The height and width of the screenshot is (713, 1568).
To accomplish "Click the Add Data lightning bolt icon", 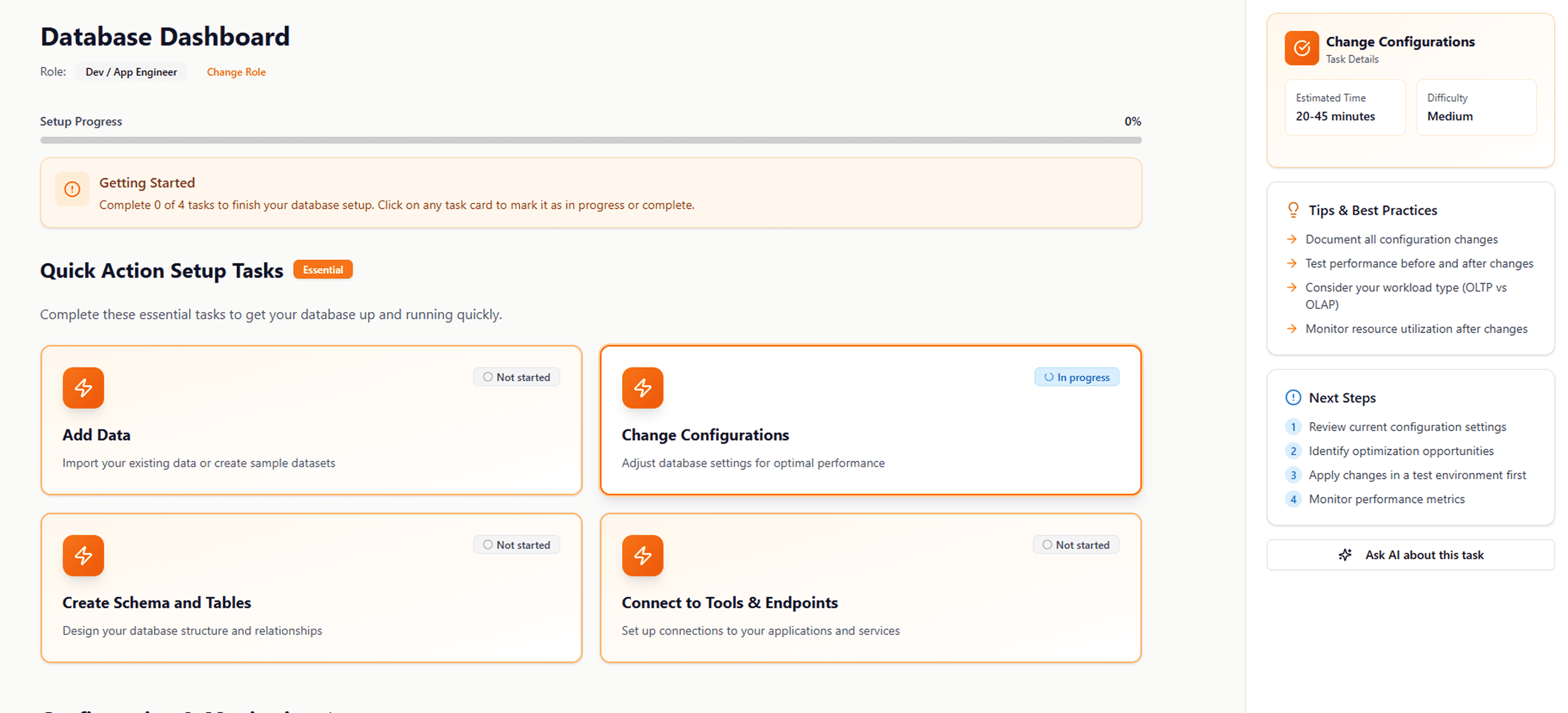I will pyautogui.click(x=84, y=388).
